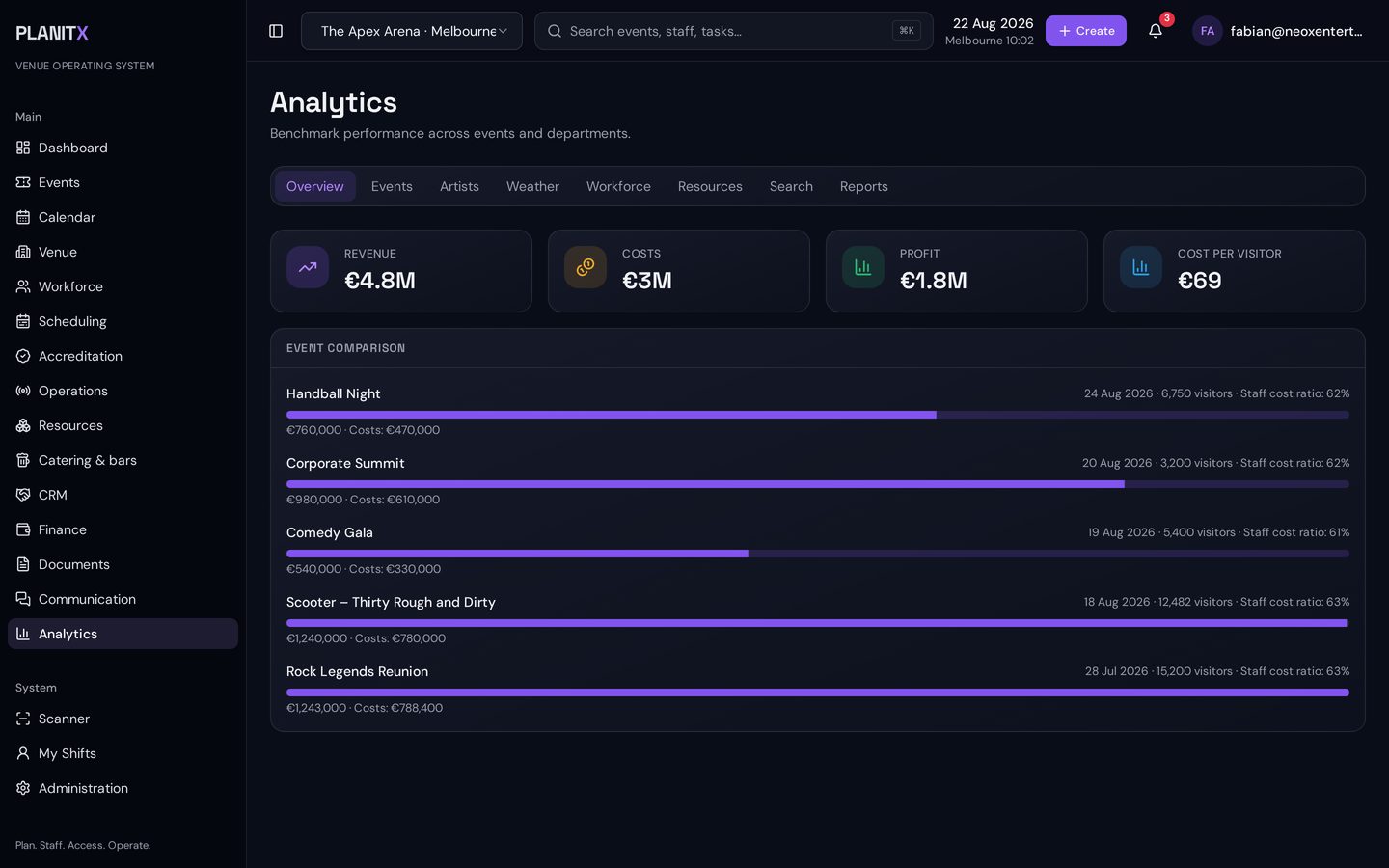Open Accreditation in the sidebar
This screenshot has width=1389, height=868.
[123, 356]
